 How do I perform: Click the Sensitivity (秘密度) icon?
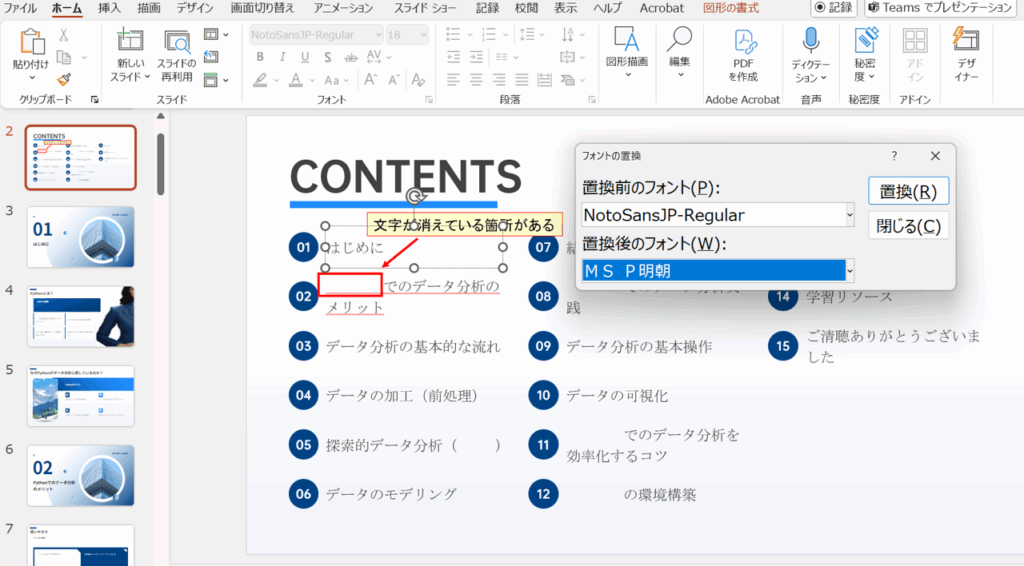click(x=864, y=42)
